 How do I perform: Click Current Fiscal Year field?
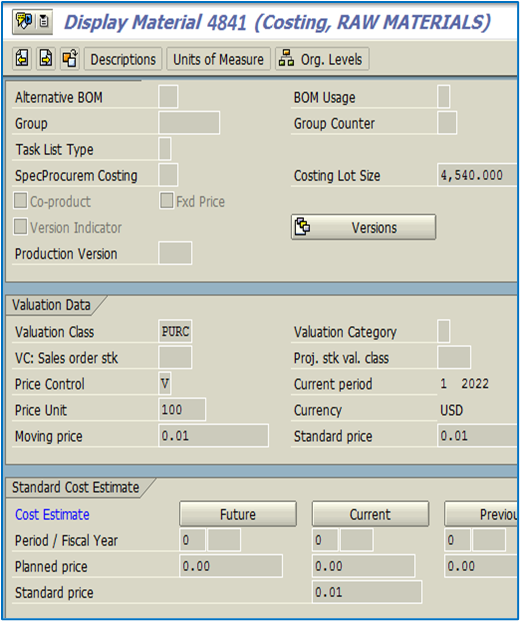[356, 540]
